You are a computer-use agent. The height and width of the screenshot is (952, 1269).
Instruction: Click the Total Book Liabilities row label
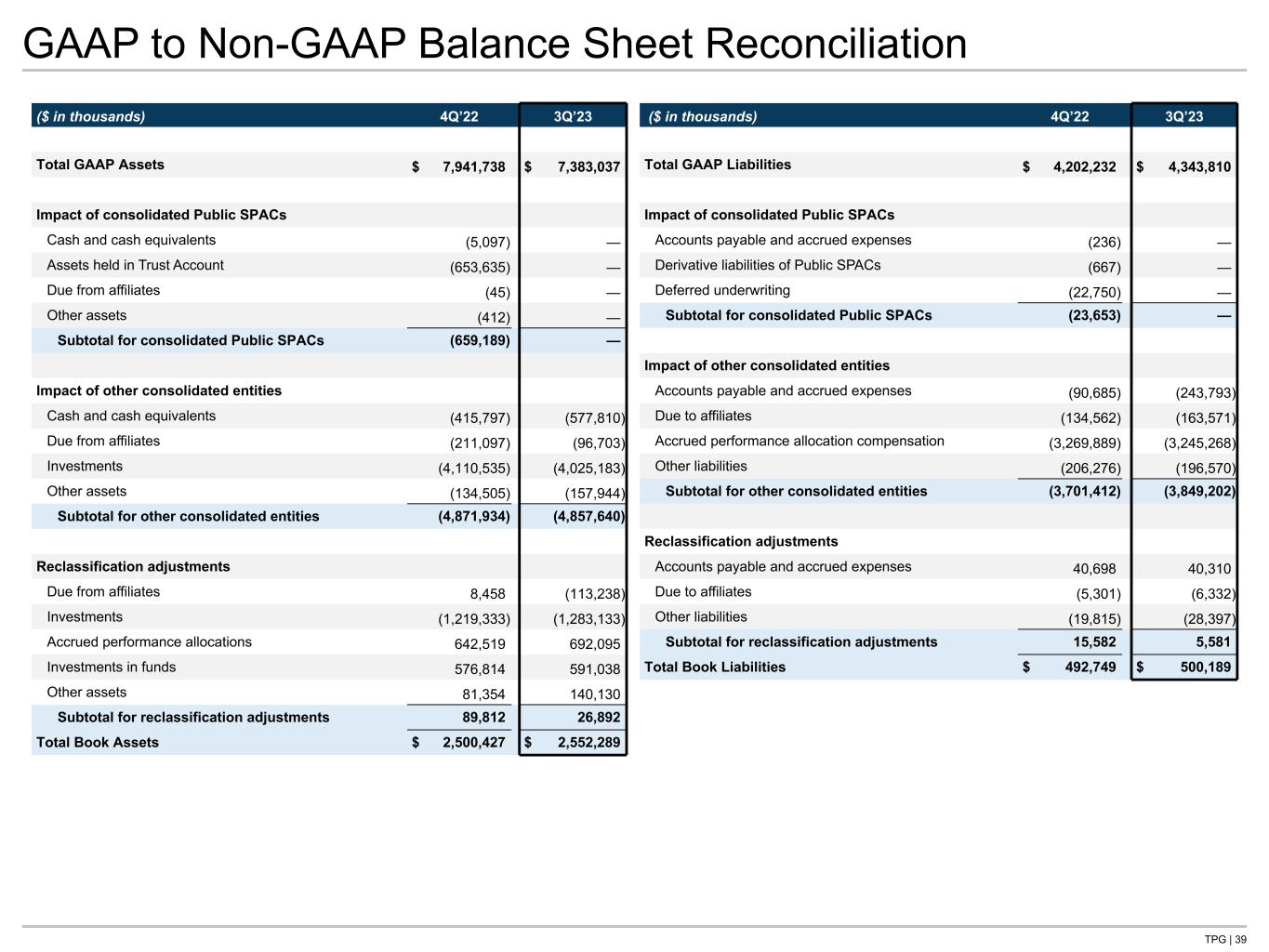click(x=714, y=667)
